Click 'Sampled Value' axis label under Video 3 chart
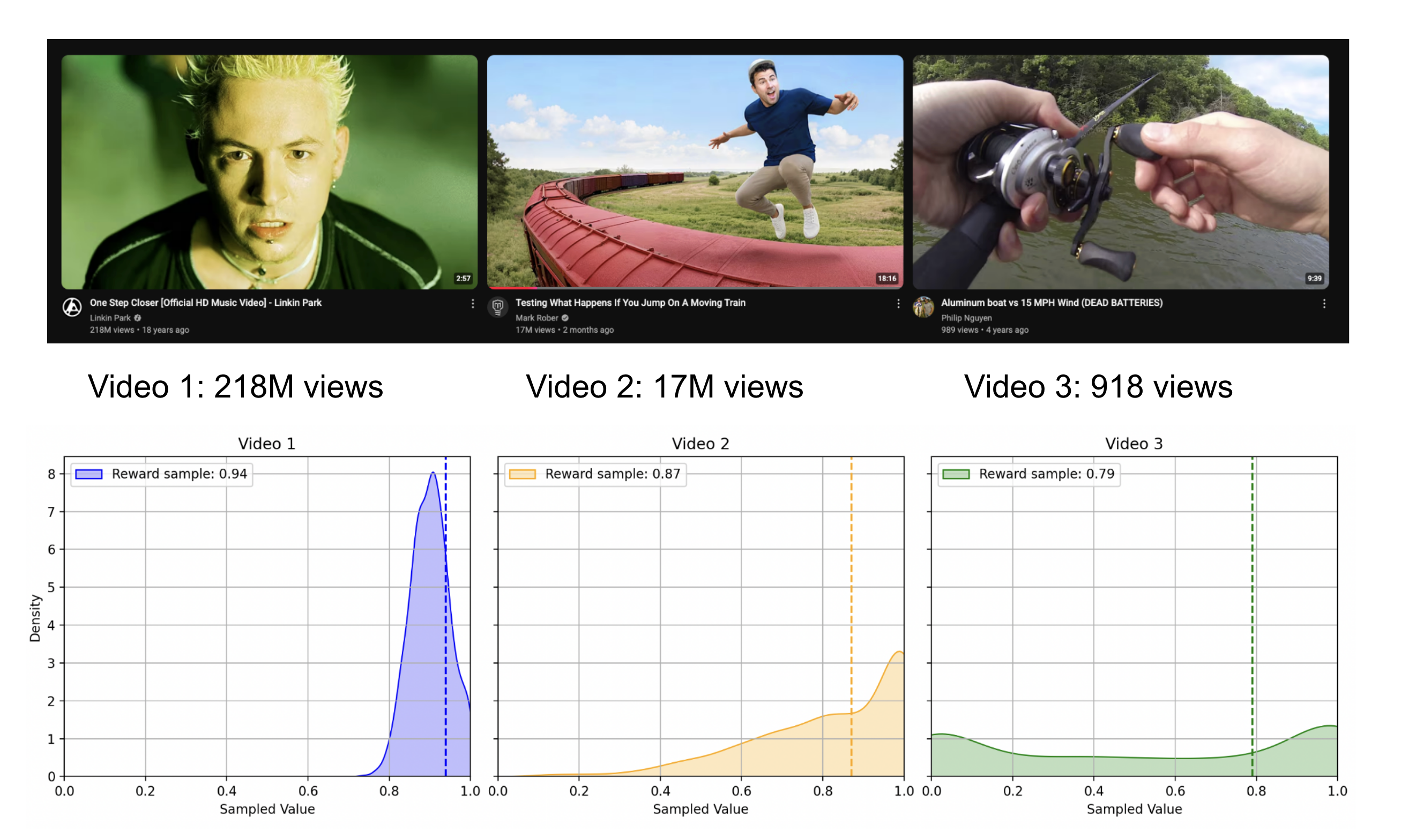Viewport: 1401px width, 840px height. pyautogui.click(x=1134, y=809)
